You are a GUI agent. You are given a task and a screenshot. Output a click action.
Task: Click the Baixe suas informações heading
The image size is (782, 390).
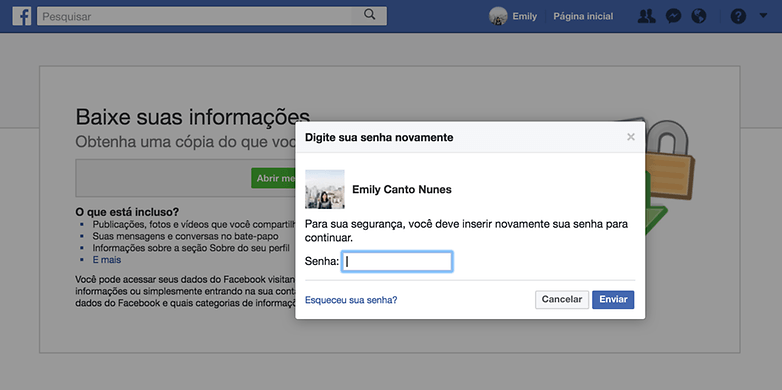(x=193, y=118)
